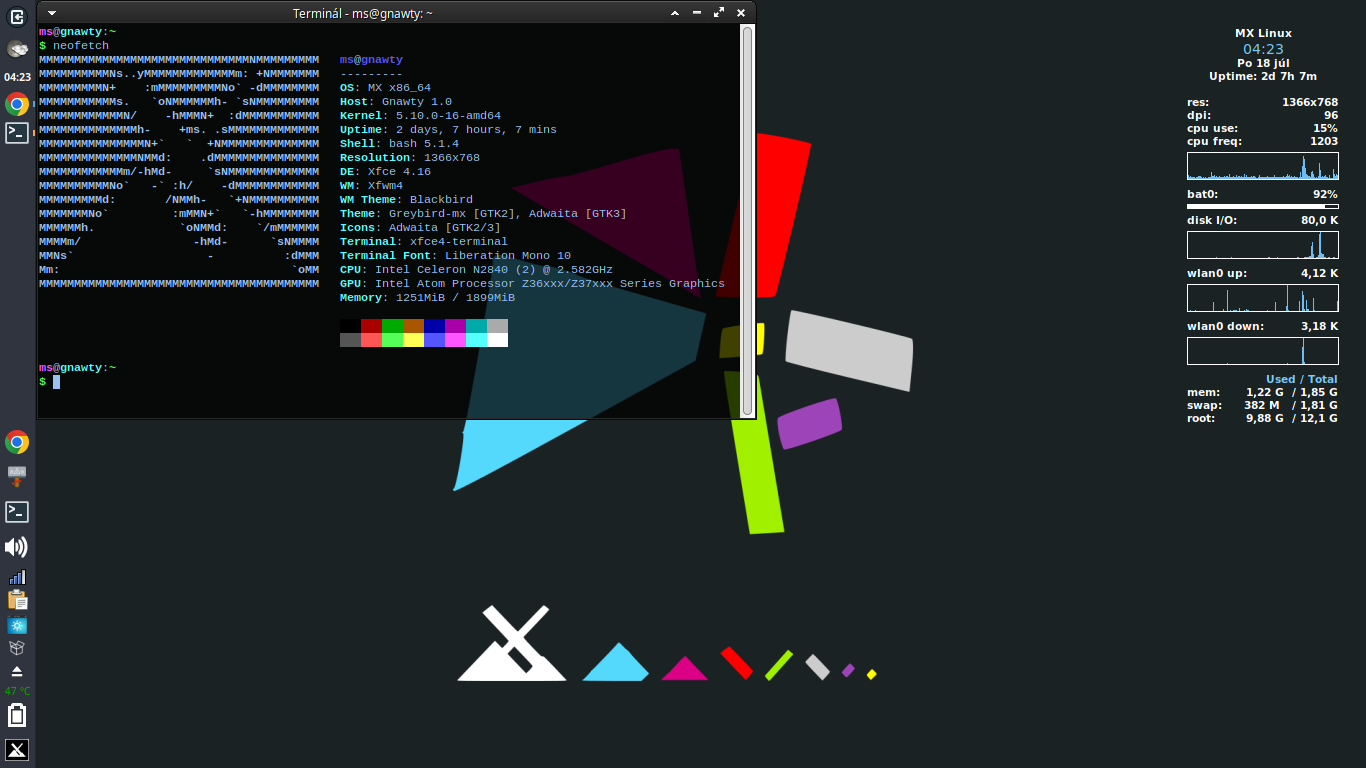Click the network signal bars icon

17,577
